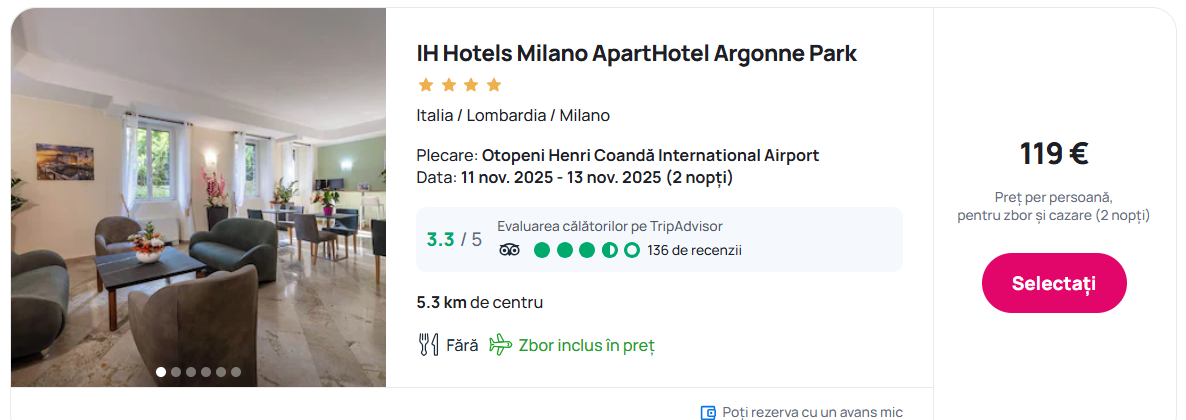Click the Italia / Lombardia / Milano location
Screen dimensions: 1186x420
tap(513, 116)
